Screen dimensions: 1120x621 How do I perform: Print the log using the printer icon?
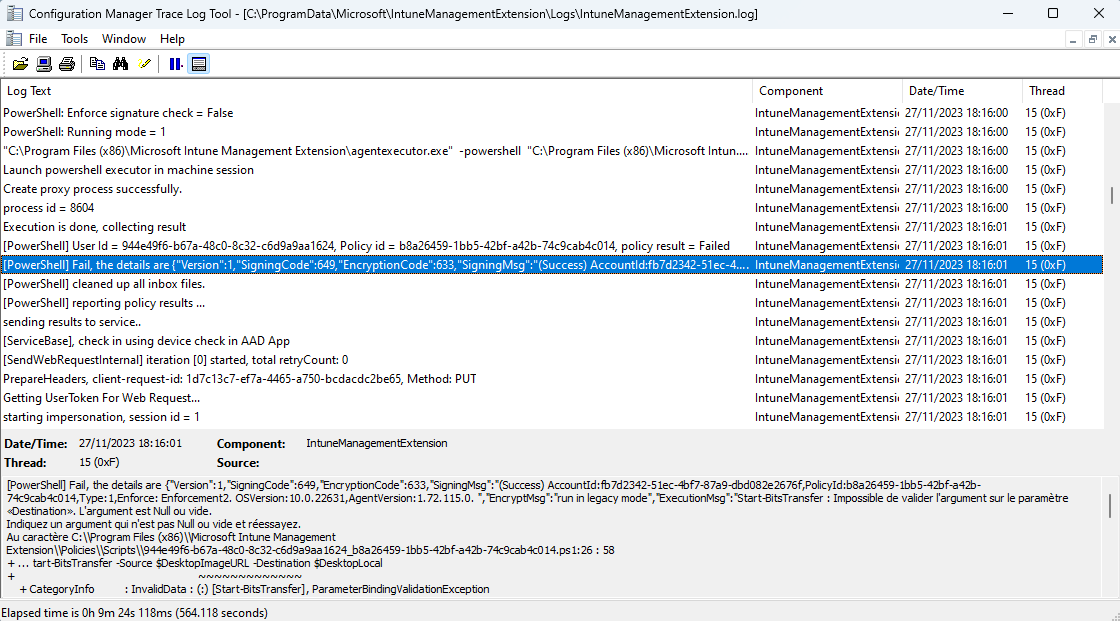[x=66, y=63]
